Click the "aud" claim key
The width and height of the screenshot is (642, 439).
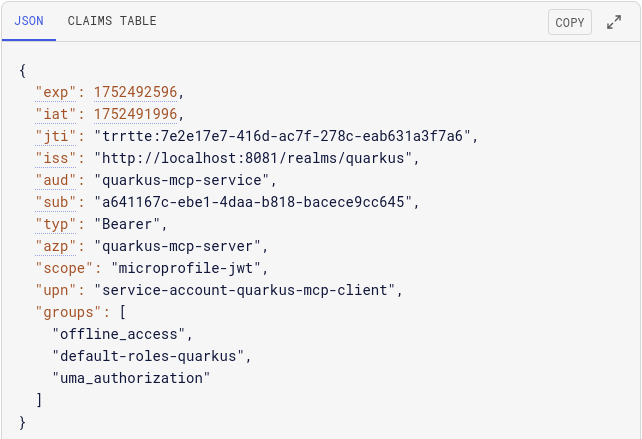coord(56,180)
